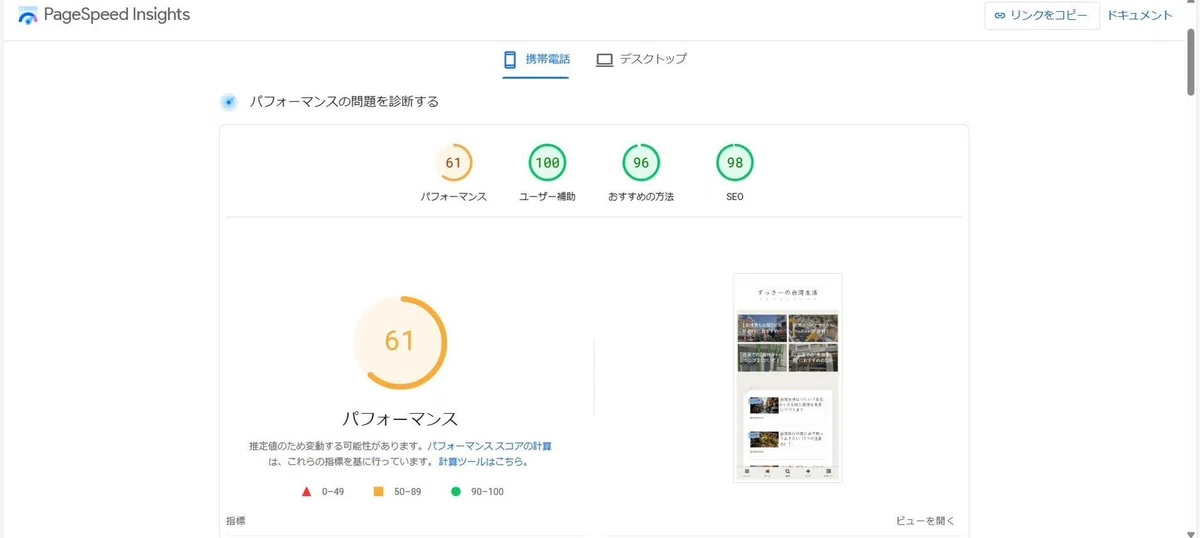Open パフォーマンス スコアの計算 link
The height and width of the screenshot is (538, 1200).
[x=489, y=446]
